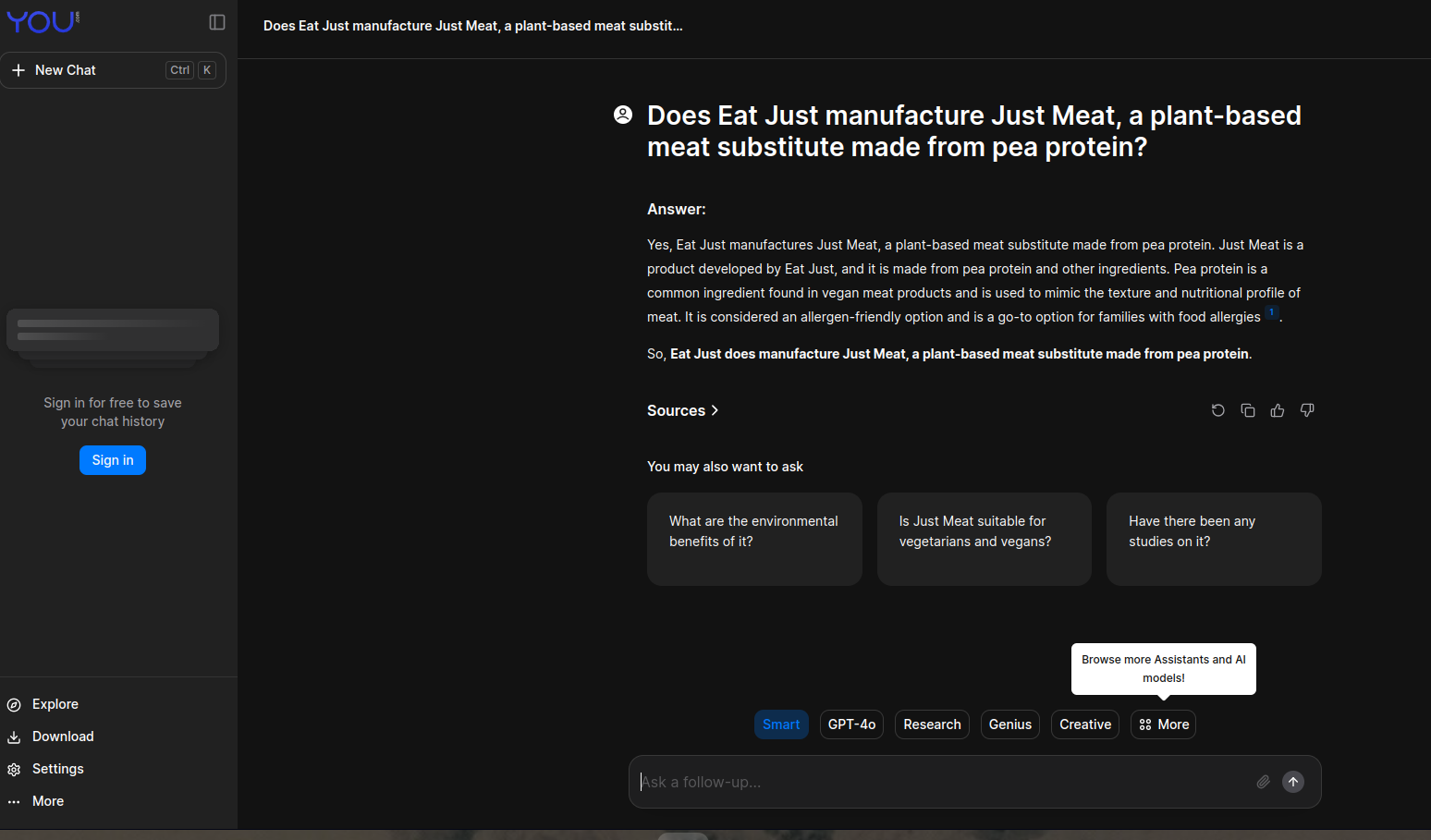Attach a file using paperclip icon
1431x840 pixels.
pyautogui.click(x=1264, y=782)
